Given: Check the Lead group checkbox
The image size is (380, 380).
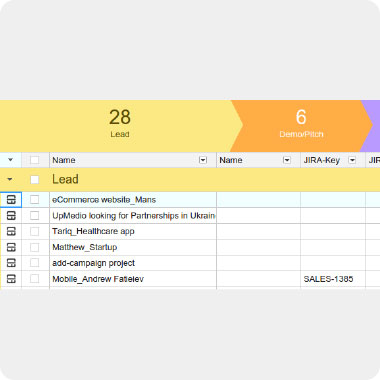Looking at the screenshot, I should (34, 180).
